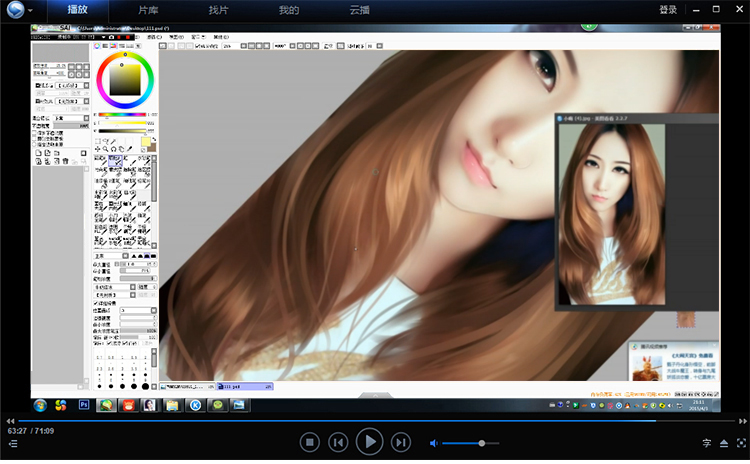Create a new normal layer

(x=38, y=153)
